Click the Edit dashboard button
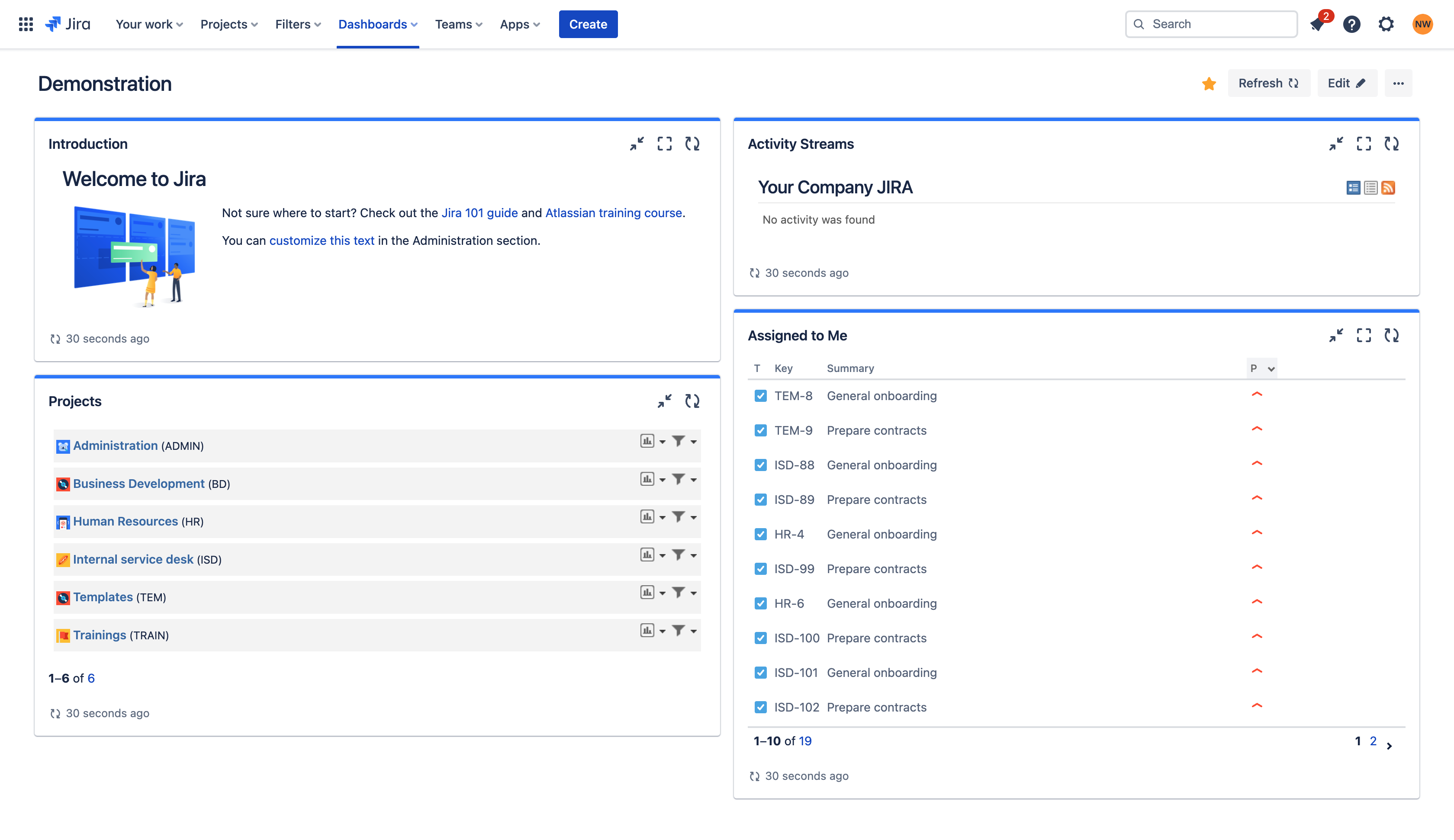The image size is (1454, 840). click(x=1347, y=83)
